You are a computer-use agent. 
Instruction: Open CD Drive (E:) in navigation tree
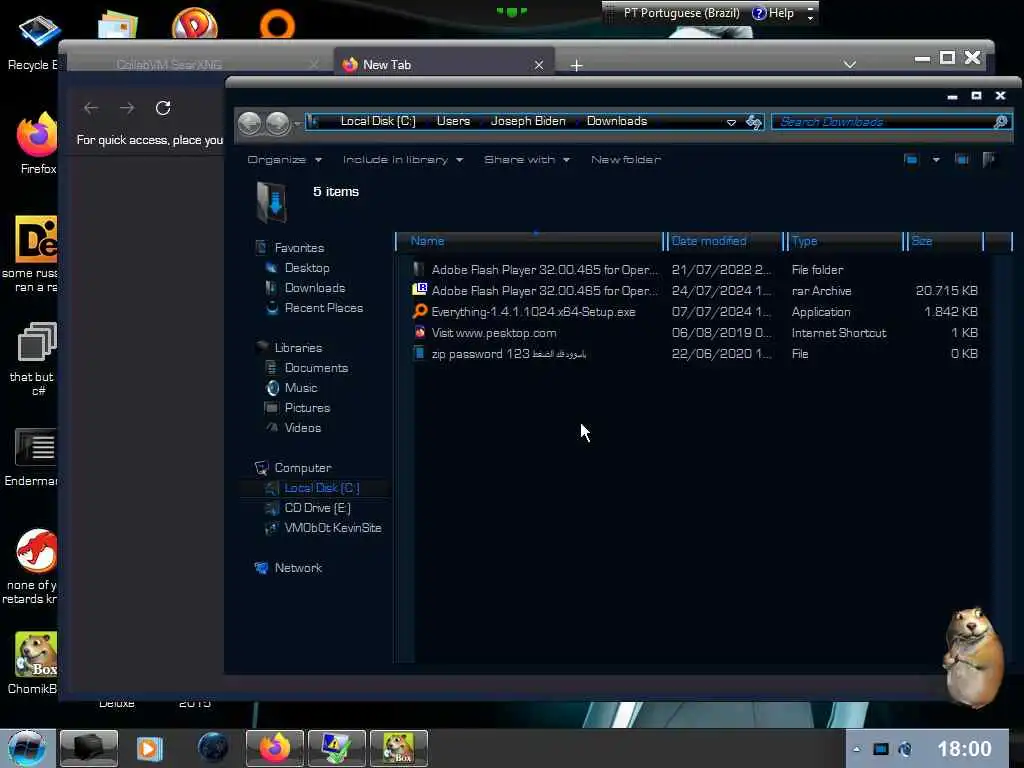pyautogui.click(x=317, y=507)
